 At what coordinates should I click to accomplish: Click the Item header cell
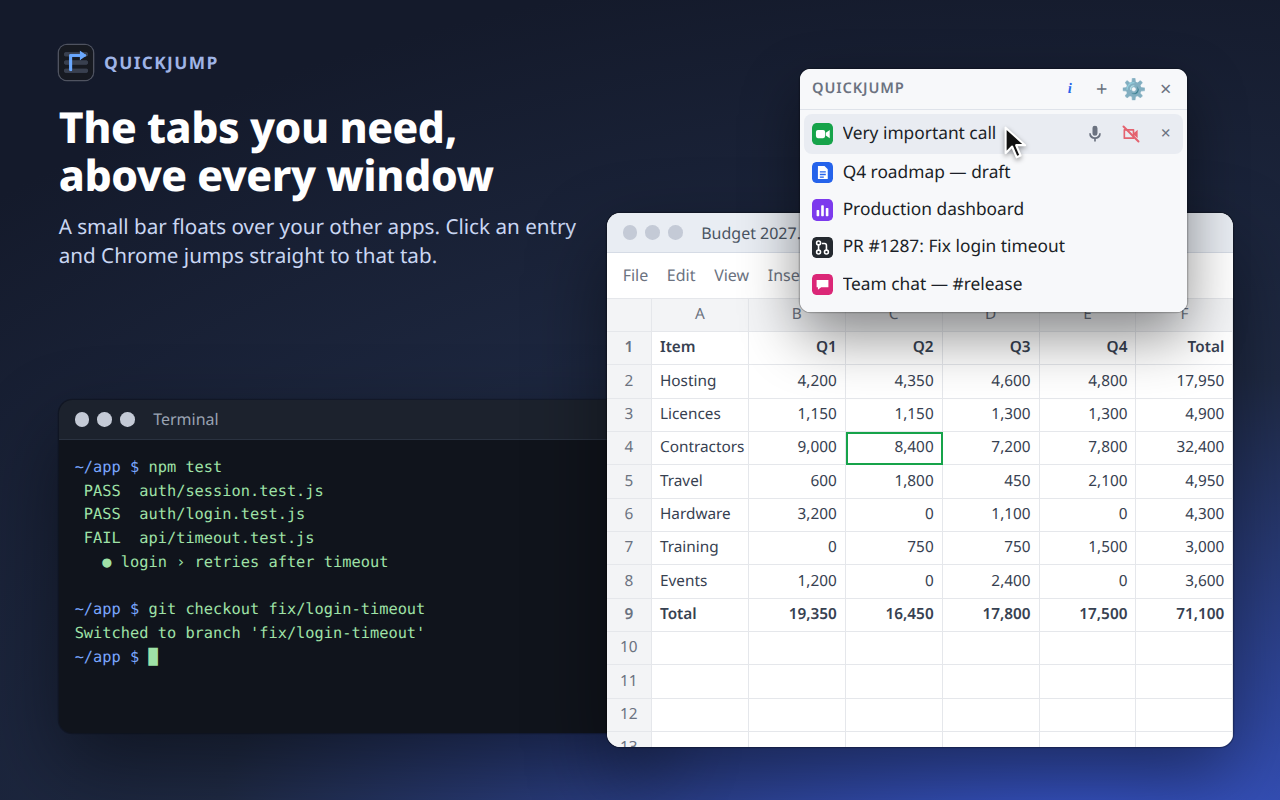(x=700, y=347)
